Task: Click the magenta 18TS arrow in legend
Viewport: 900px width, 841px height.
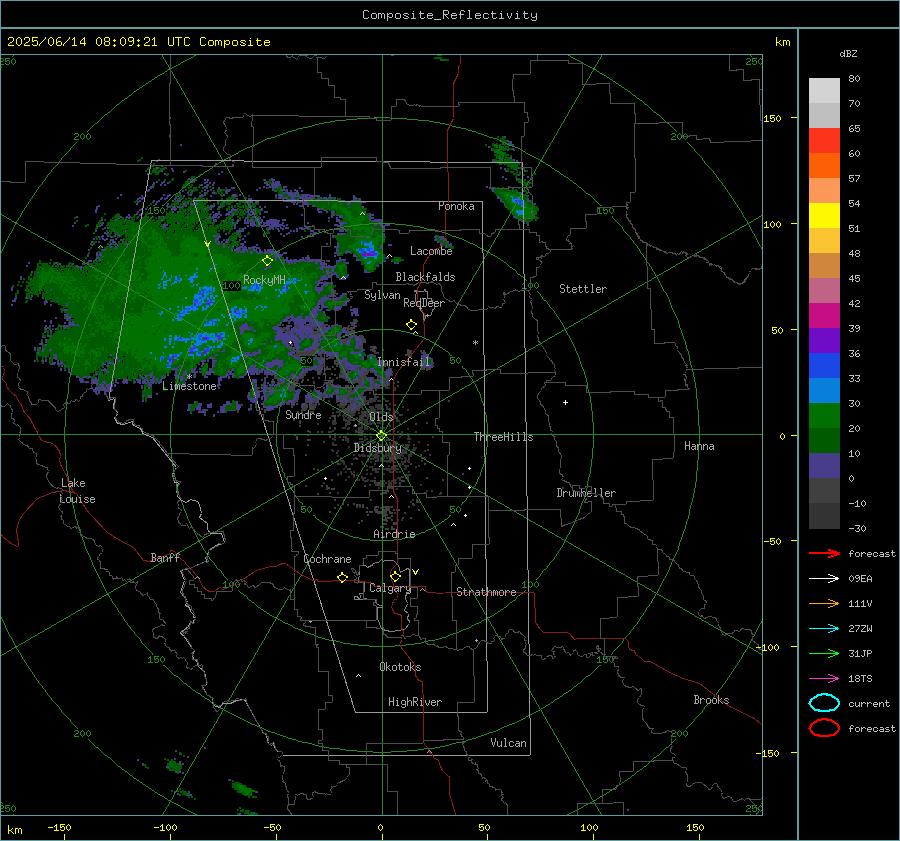Action: point(824,679)
